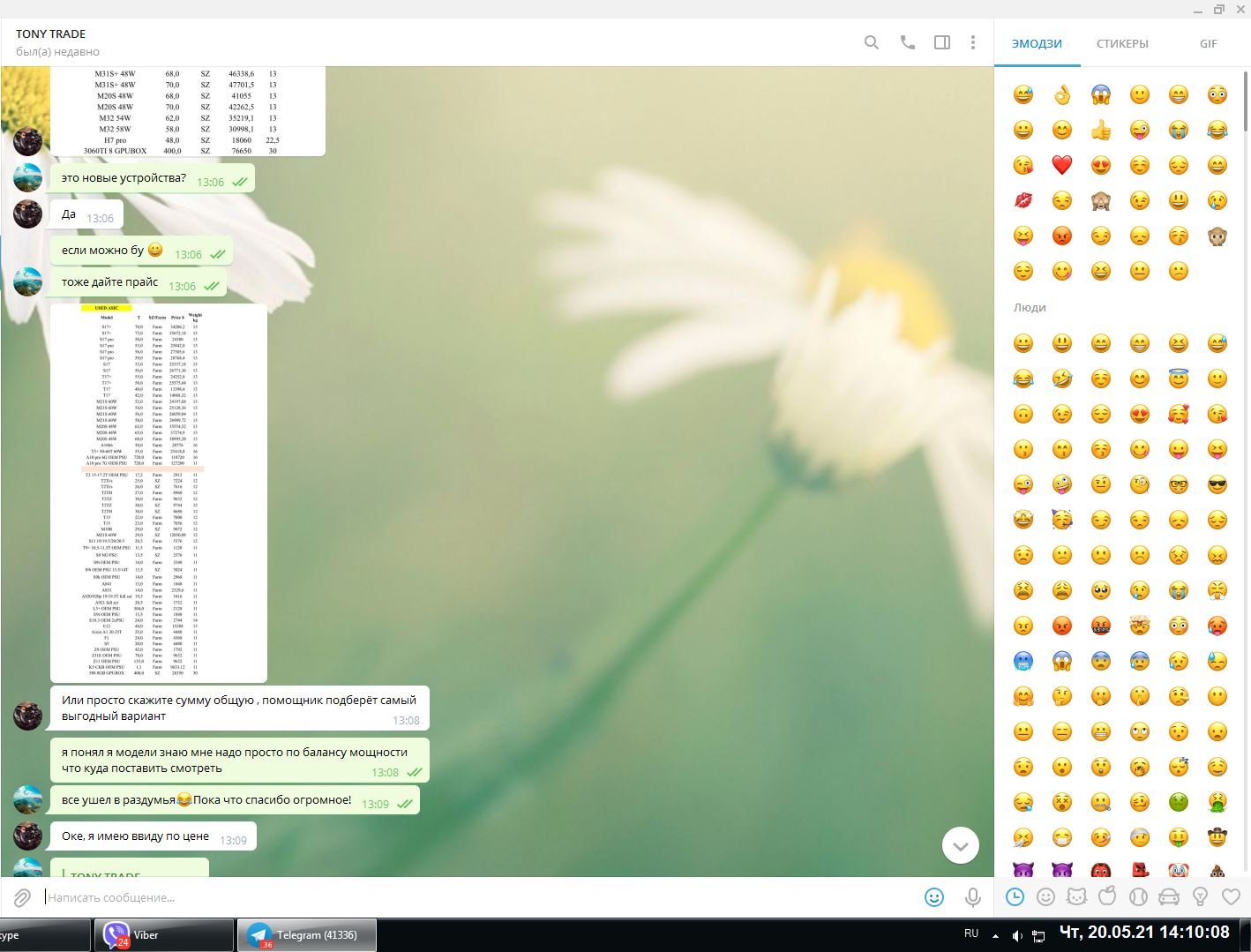
Task: Select the message 'это новые устройства?'
Action: 152,179
